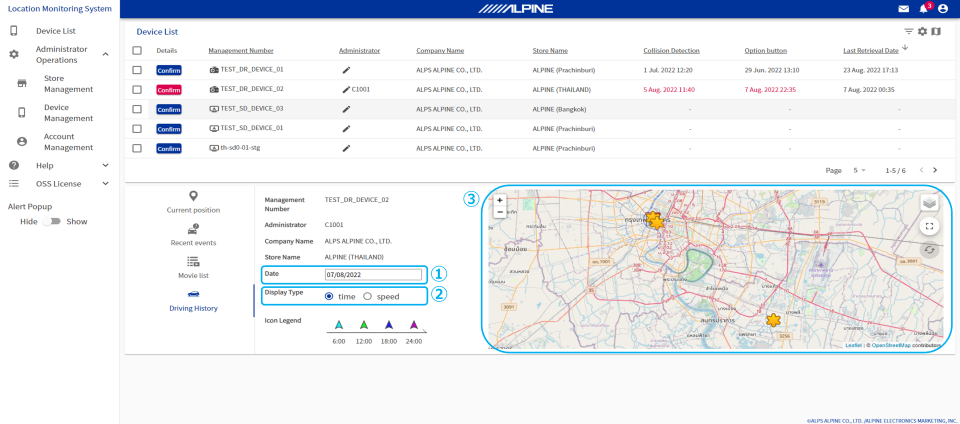The image size is (960, 424).
Task: Click Confirm button for TEST_SD_DEVICE_03
Action: click(169, 110)
